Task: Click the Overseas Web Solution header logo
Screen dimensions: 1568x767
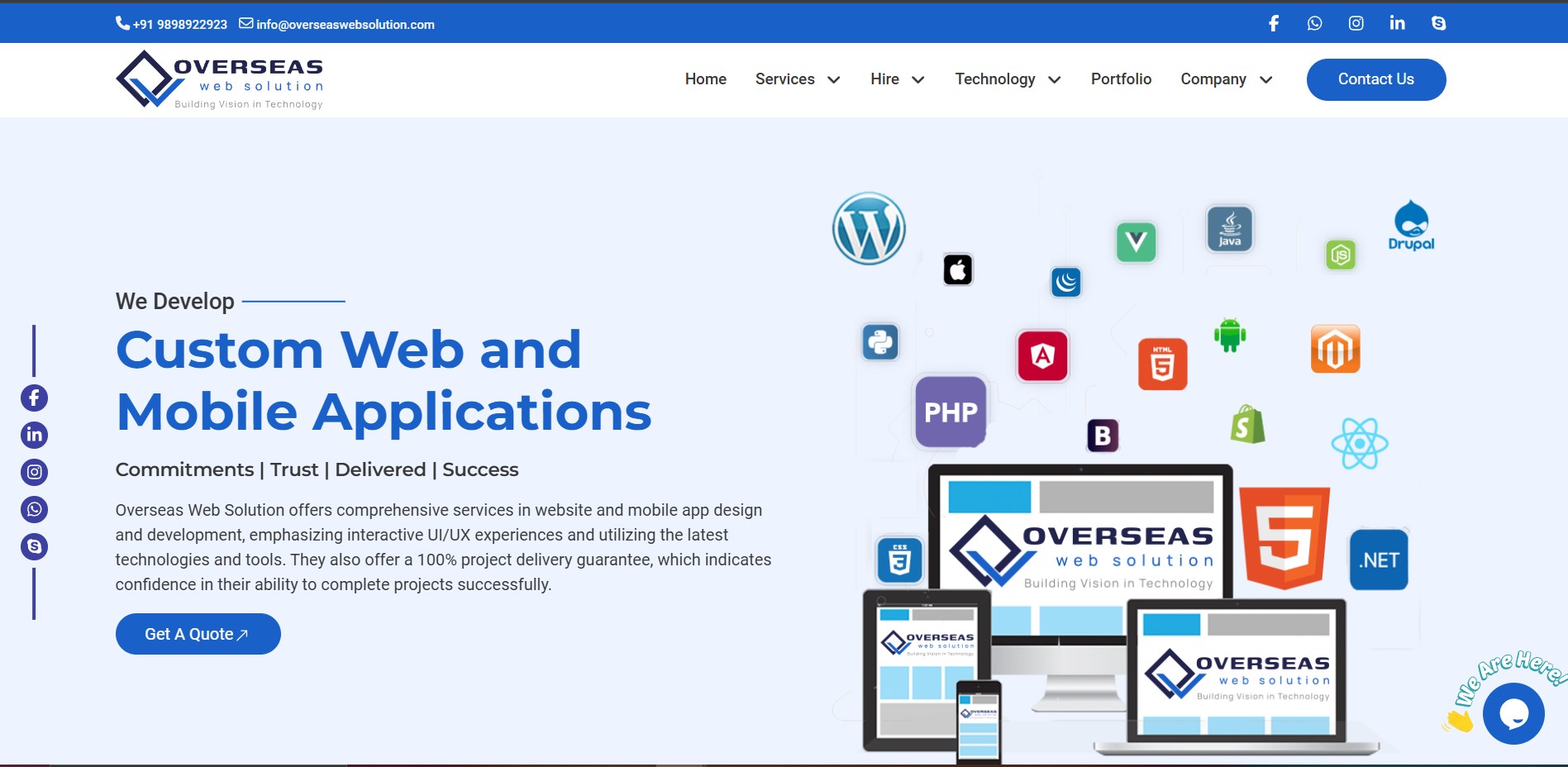Action: coord(220,79)
